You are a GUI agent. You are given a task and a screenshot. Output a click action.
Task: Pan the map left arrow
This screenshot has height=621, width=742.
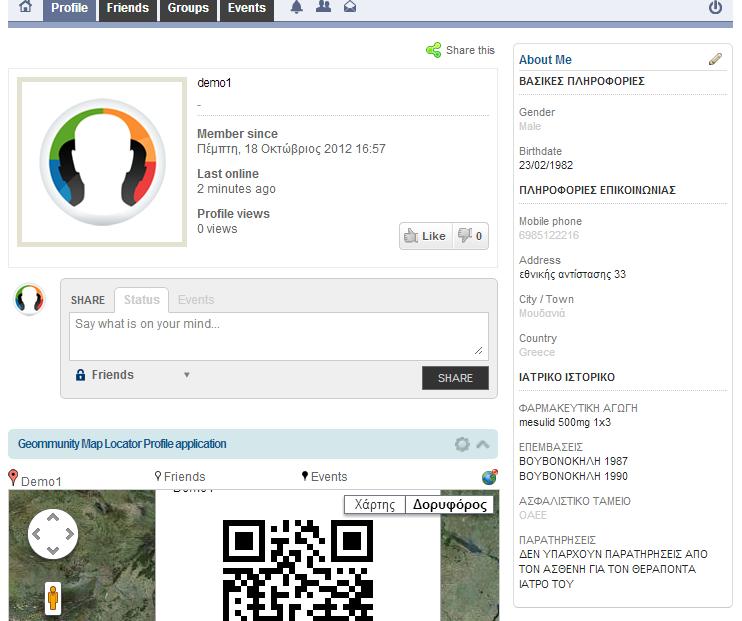pos(36,534)
